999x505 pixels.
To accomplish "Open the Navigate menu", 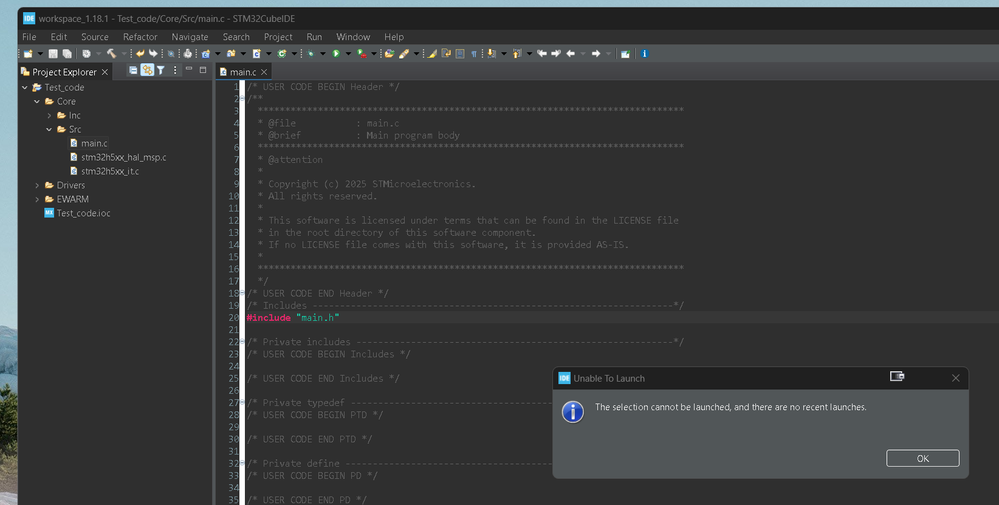I will 190,37.
